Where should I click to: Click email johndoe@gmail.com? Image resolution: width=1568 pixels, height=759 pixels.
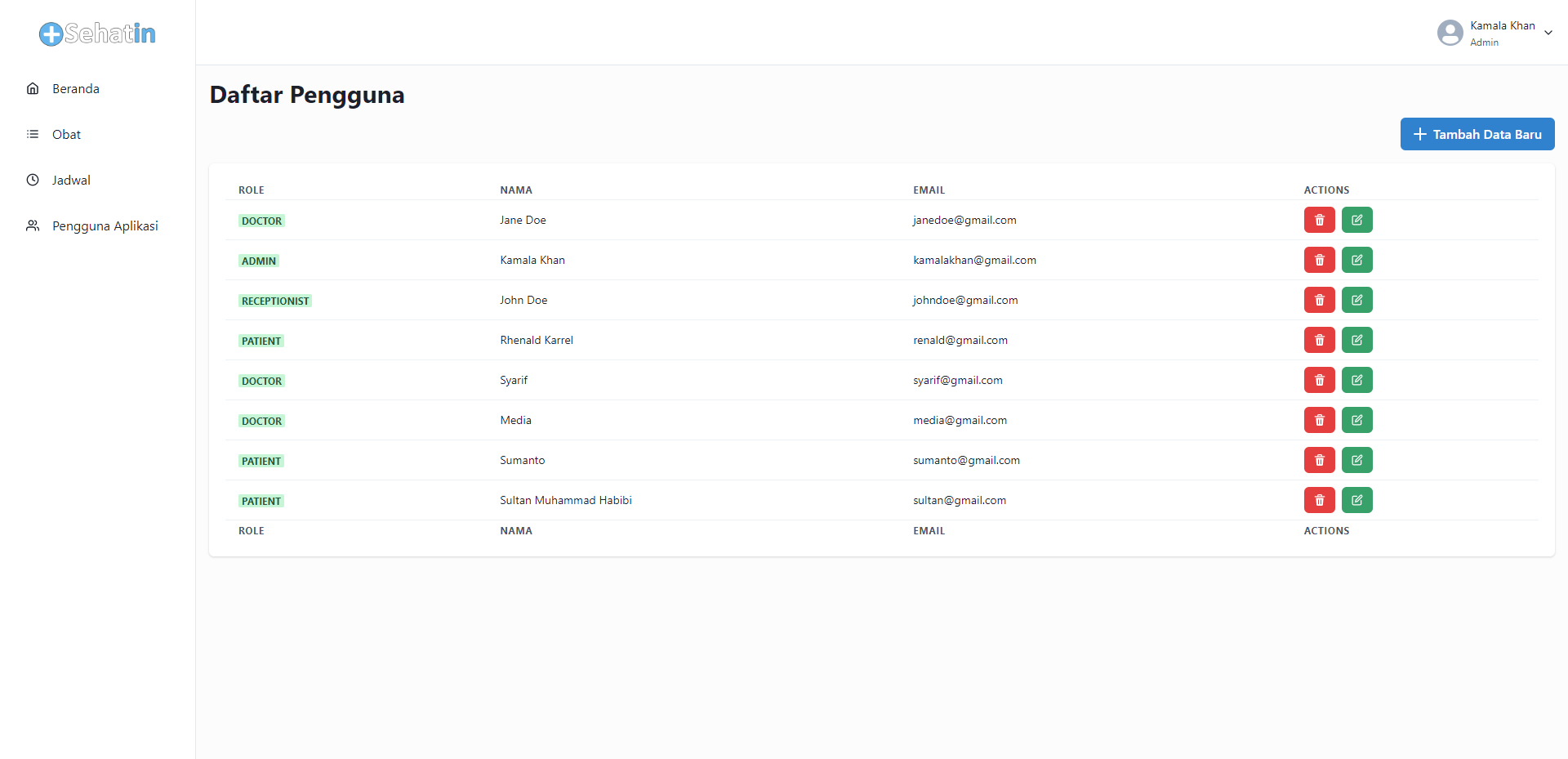click(965, 300)
